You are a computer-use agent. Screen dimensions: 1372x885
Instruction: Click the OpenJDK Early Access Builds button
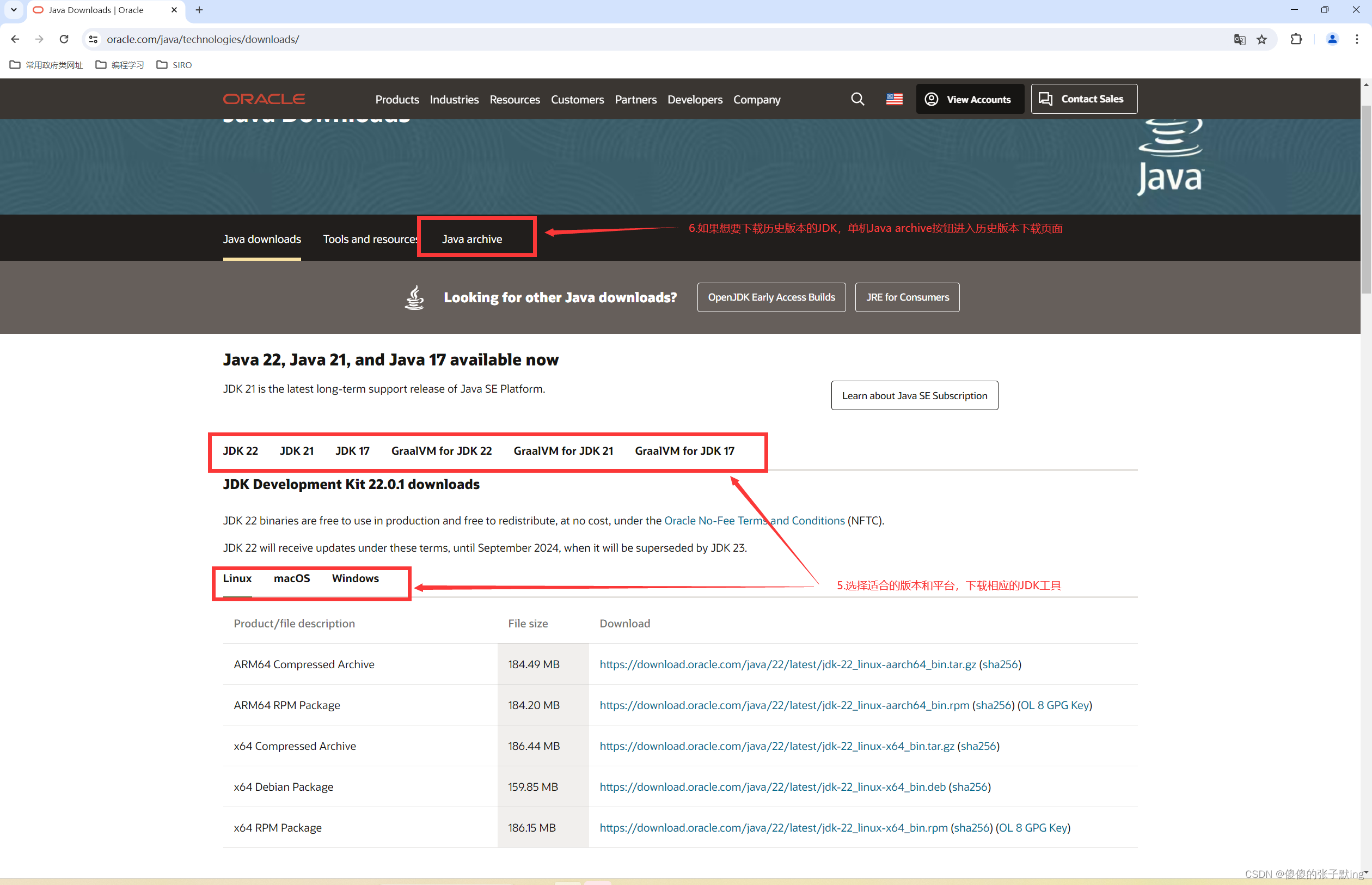coord(771,297)
